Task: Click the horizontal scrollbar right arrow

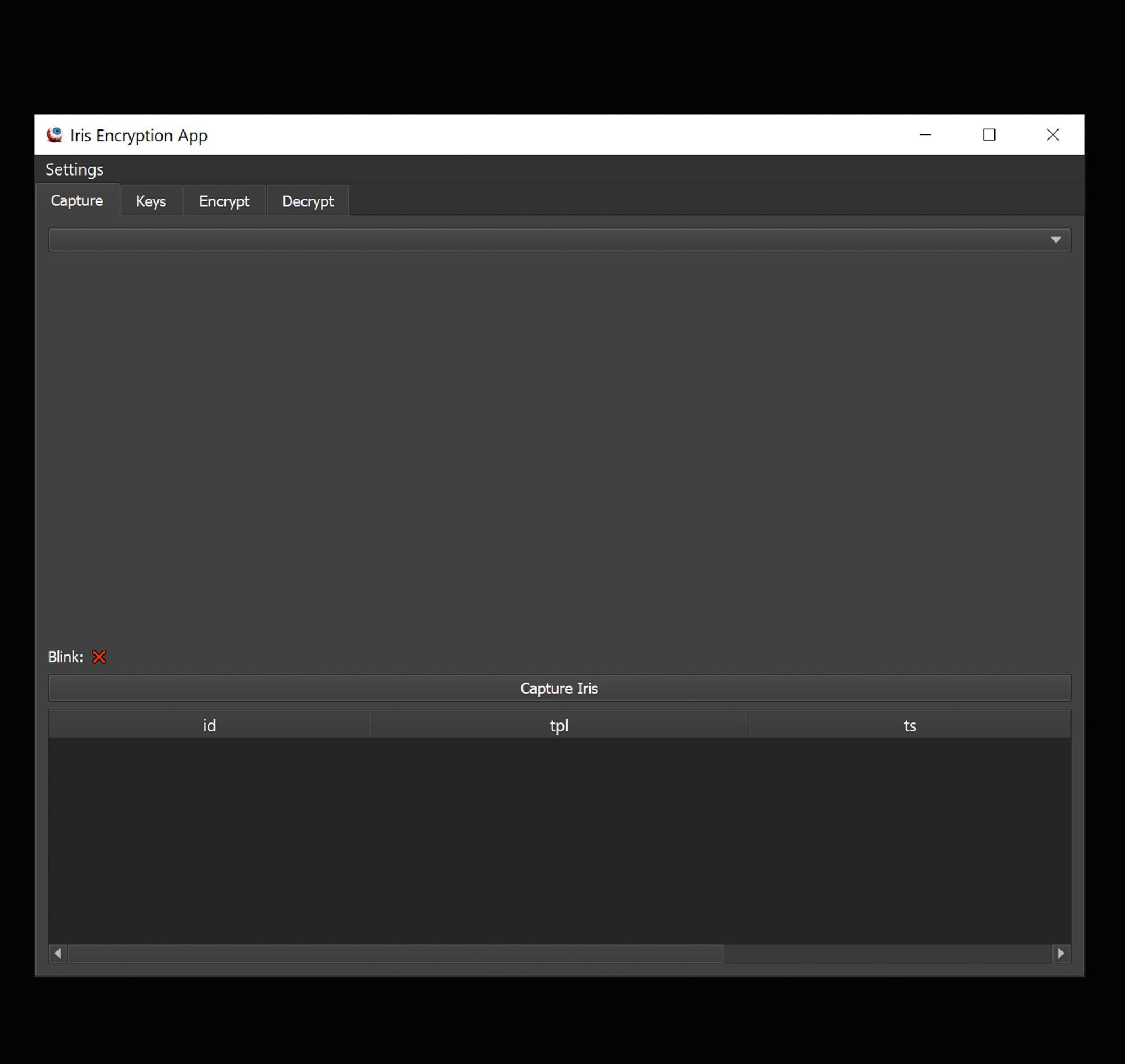Action: [x=1061, y=953]
